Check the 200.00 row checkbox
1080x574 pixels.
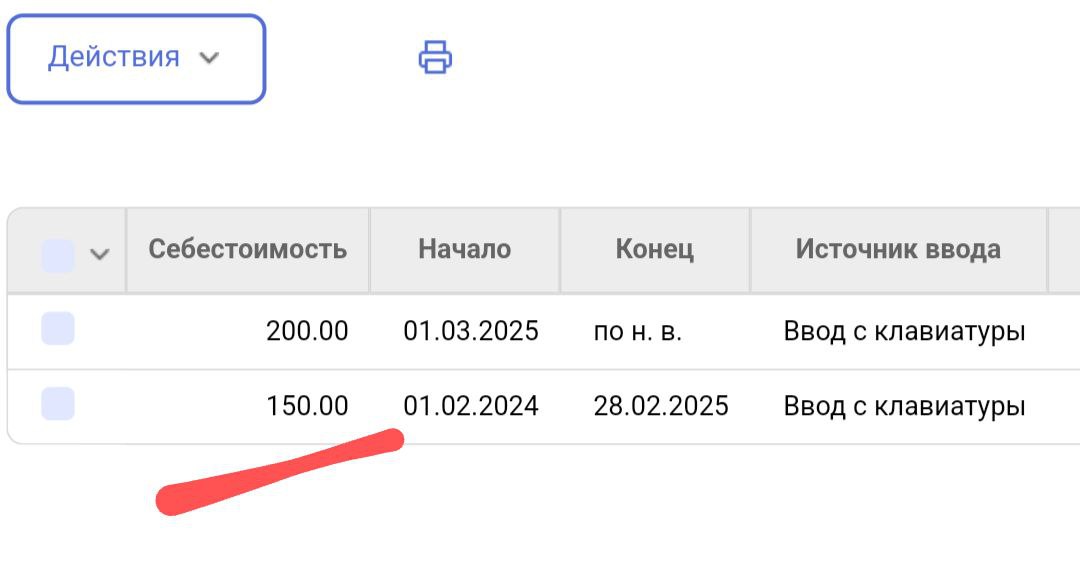(58, 329)
